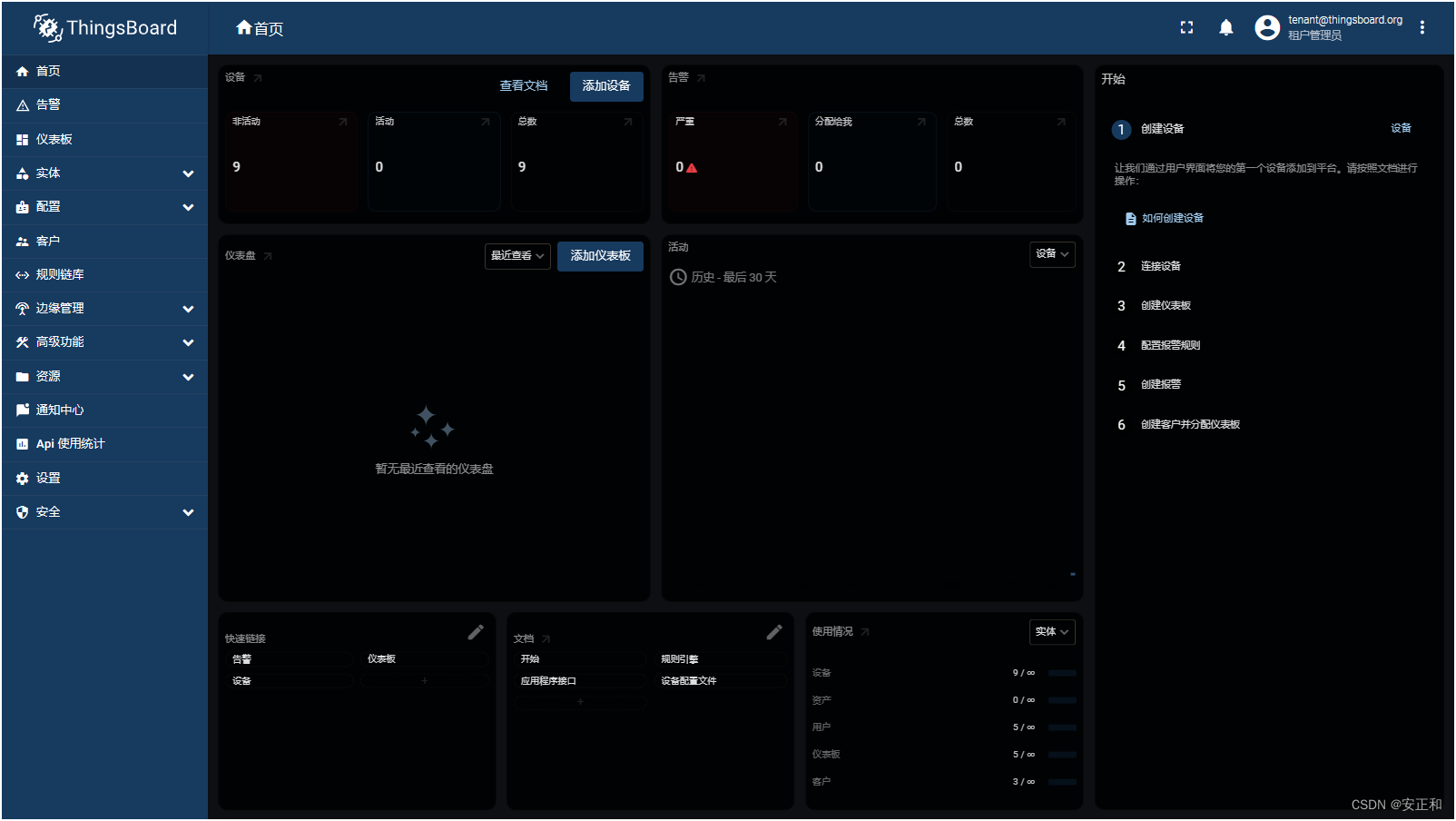Select 客户 in the sidebar
The image size is (1456, 821).
(x=47, y=240)
